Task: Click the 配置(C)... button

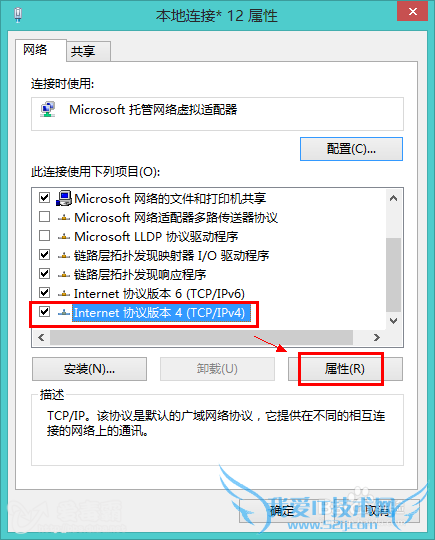Action: (x=351, y=149)
